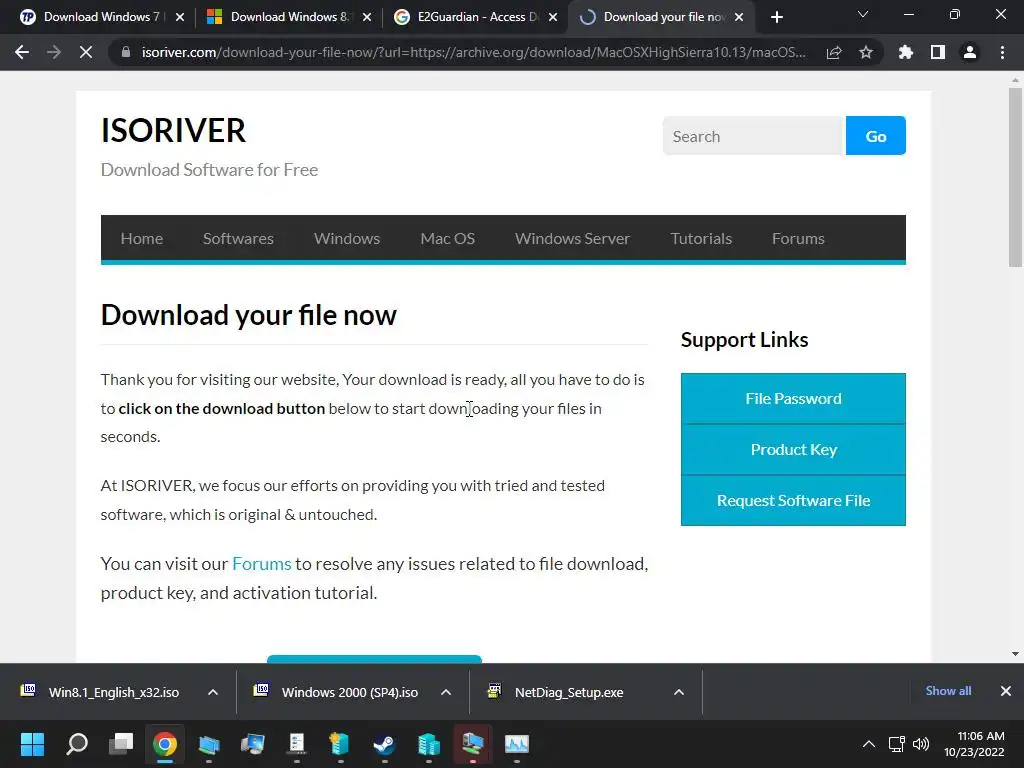Screen dimensions: 1024x768
Task: Click the forward navigation arrow
Action: point(54,52)
